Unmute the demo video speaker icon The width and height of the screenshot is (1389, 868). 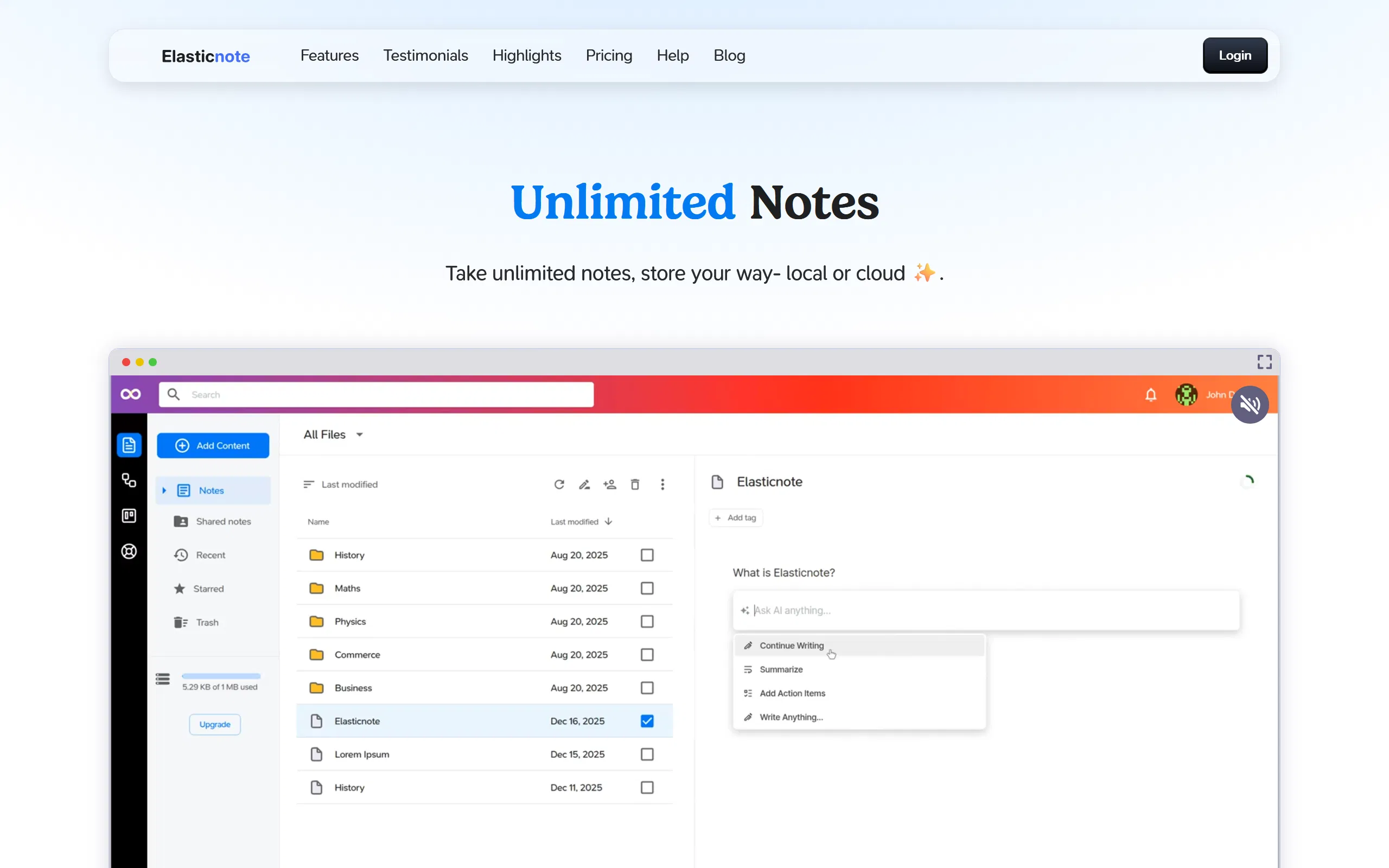tap(1250, 405)
